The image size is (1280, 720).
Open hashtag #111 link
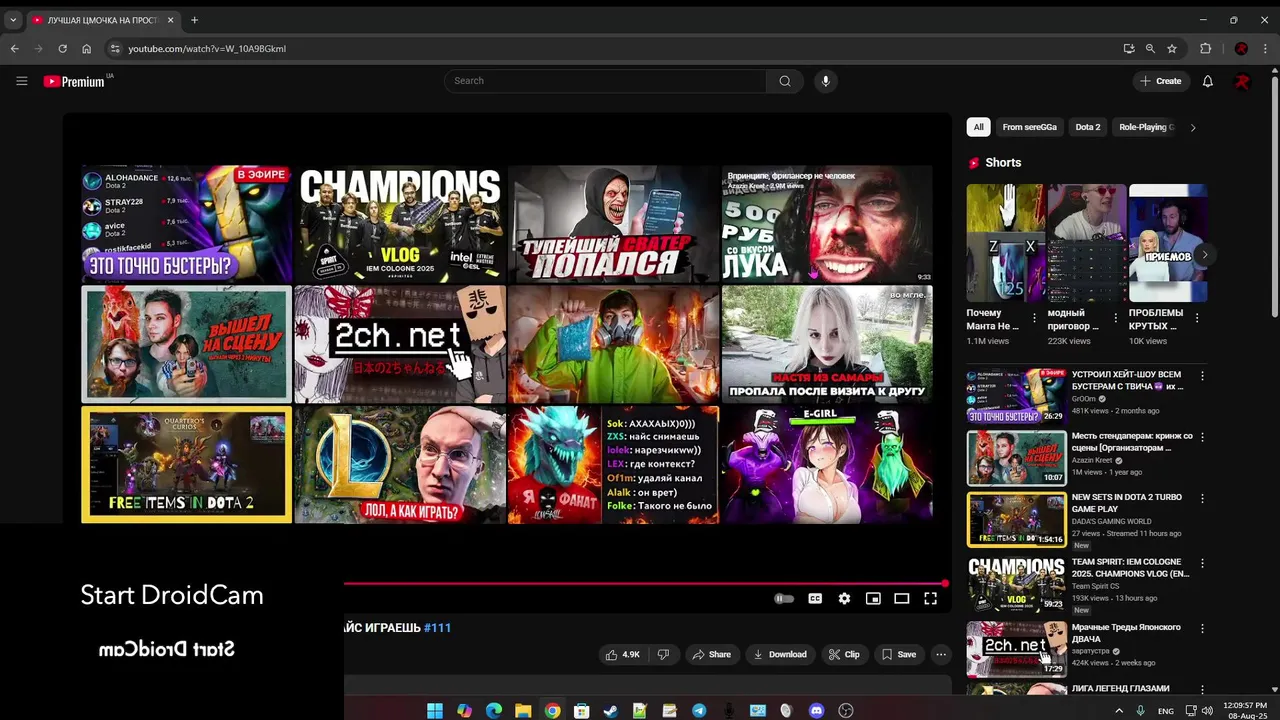pyautogui.click(x=437, y=628)
